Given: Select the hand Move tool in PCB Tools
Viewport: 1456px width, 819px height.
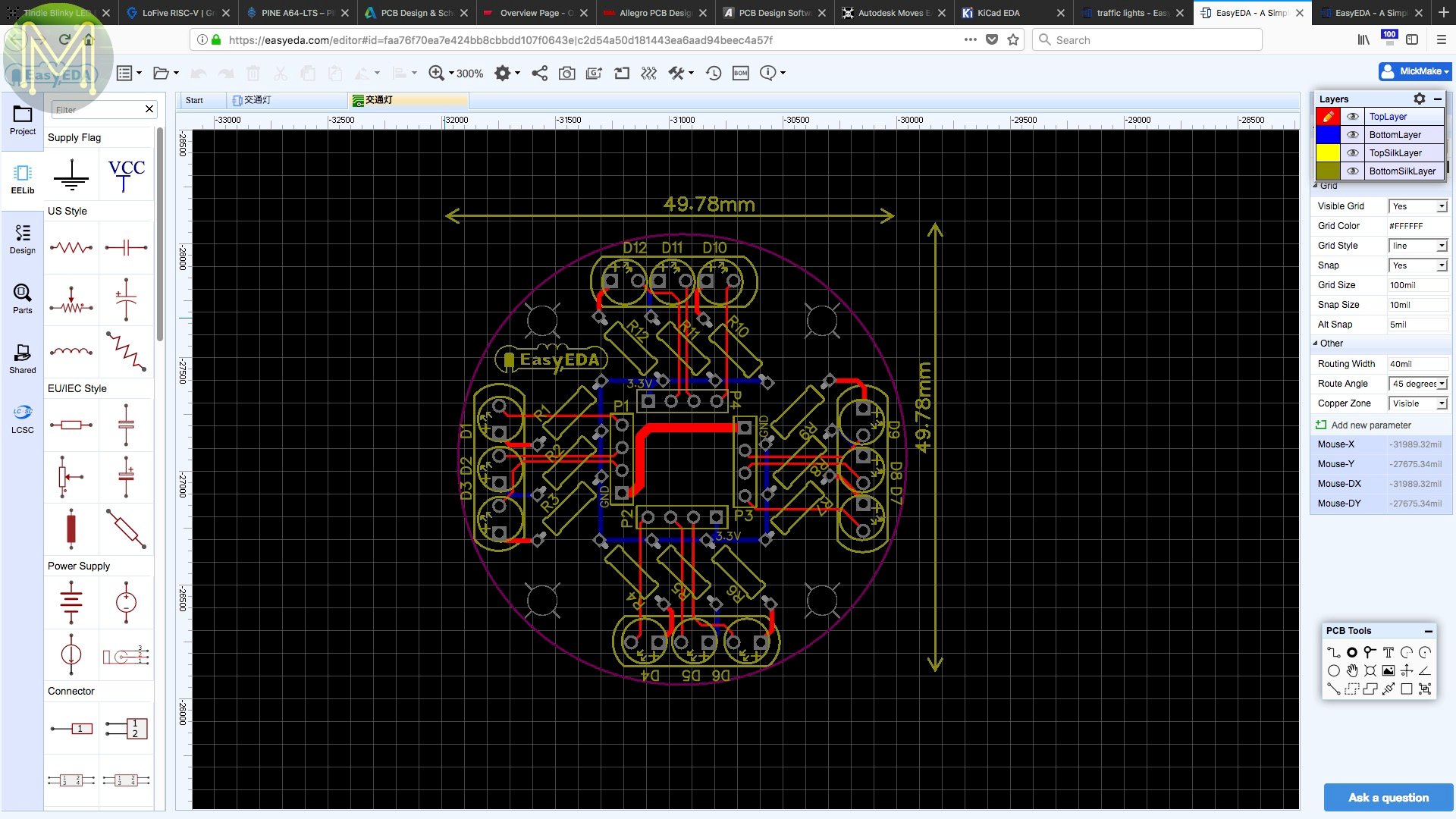Looking at the screenshot, I should tap(1352, 670).
